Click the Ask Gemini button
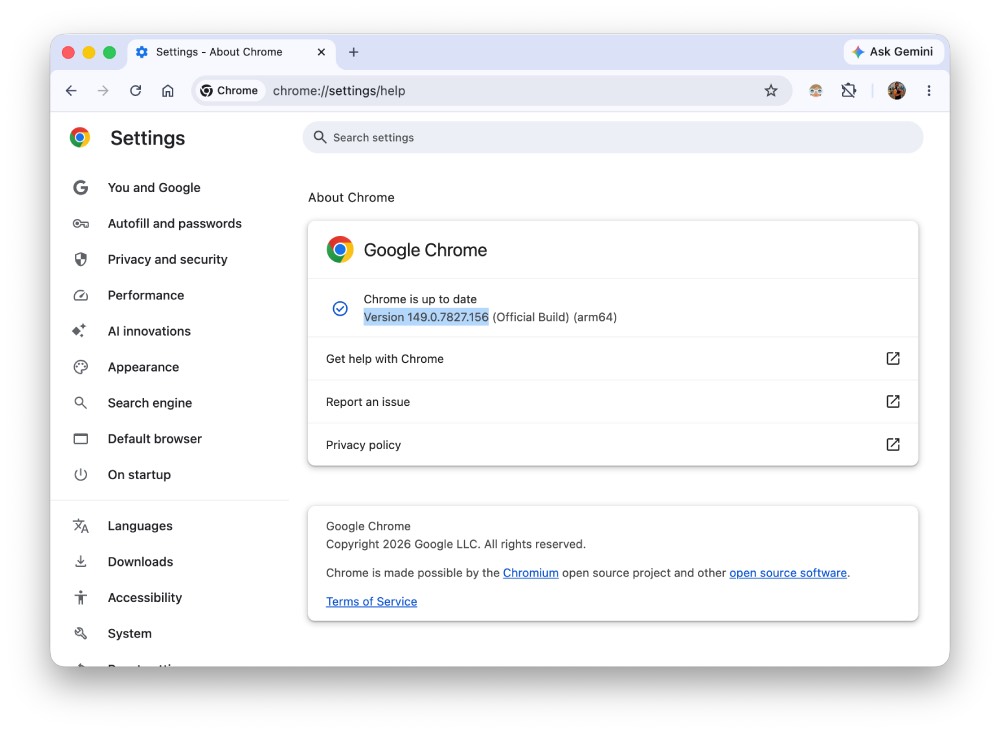1000x733 pixels. [x=893, y=52]
